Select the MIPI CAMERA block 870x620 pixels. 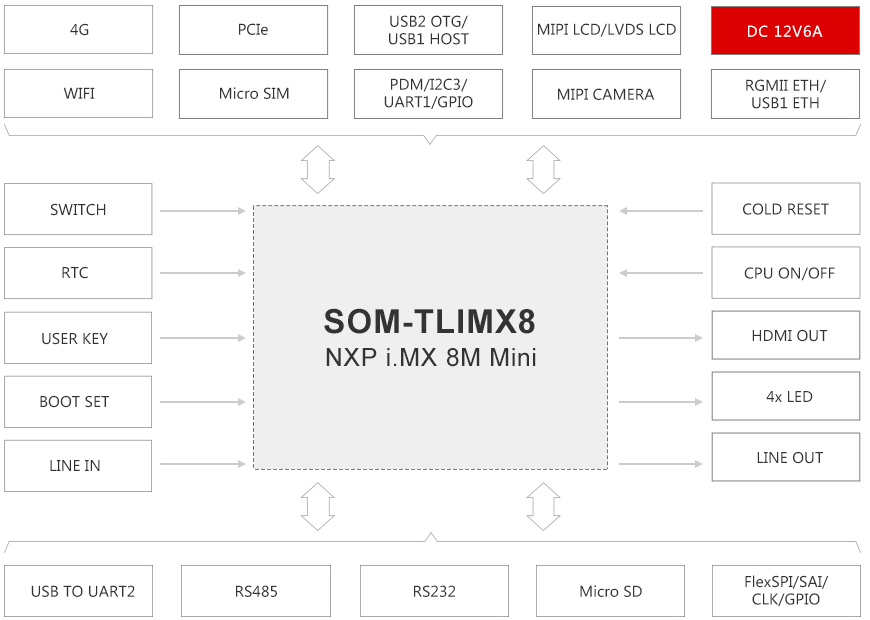(606, 94)
